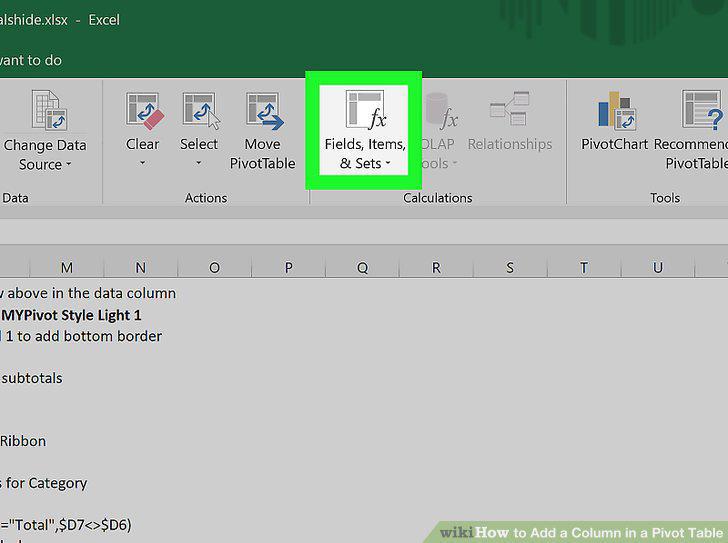
Task: Select column Q header
Action: [362, 267]
